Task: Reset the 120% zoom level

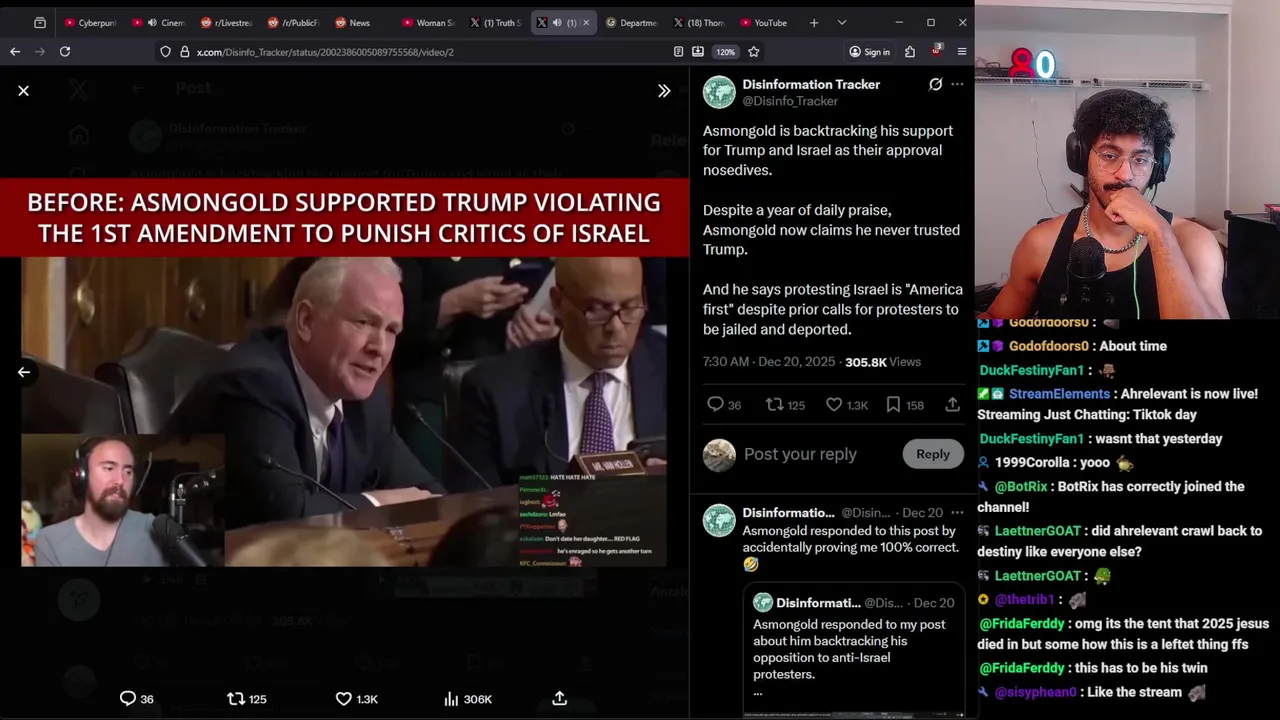Action: pyautogui.click(x=725, y=51)
